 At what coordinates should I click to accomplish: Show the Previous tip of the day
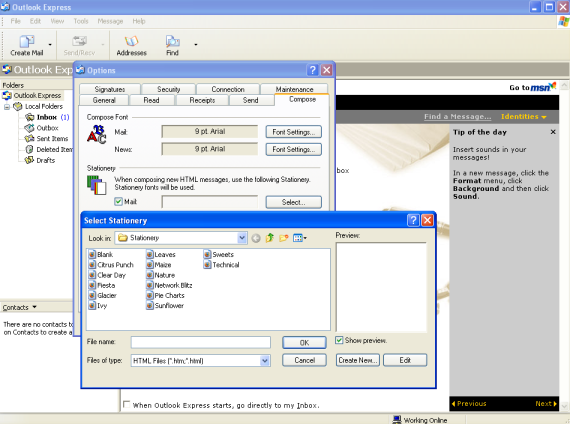(x=469, y=404)
